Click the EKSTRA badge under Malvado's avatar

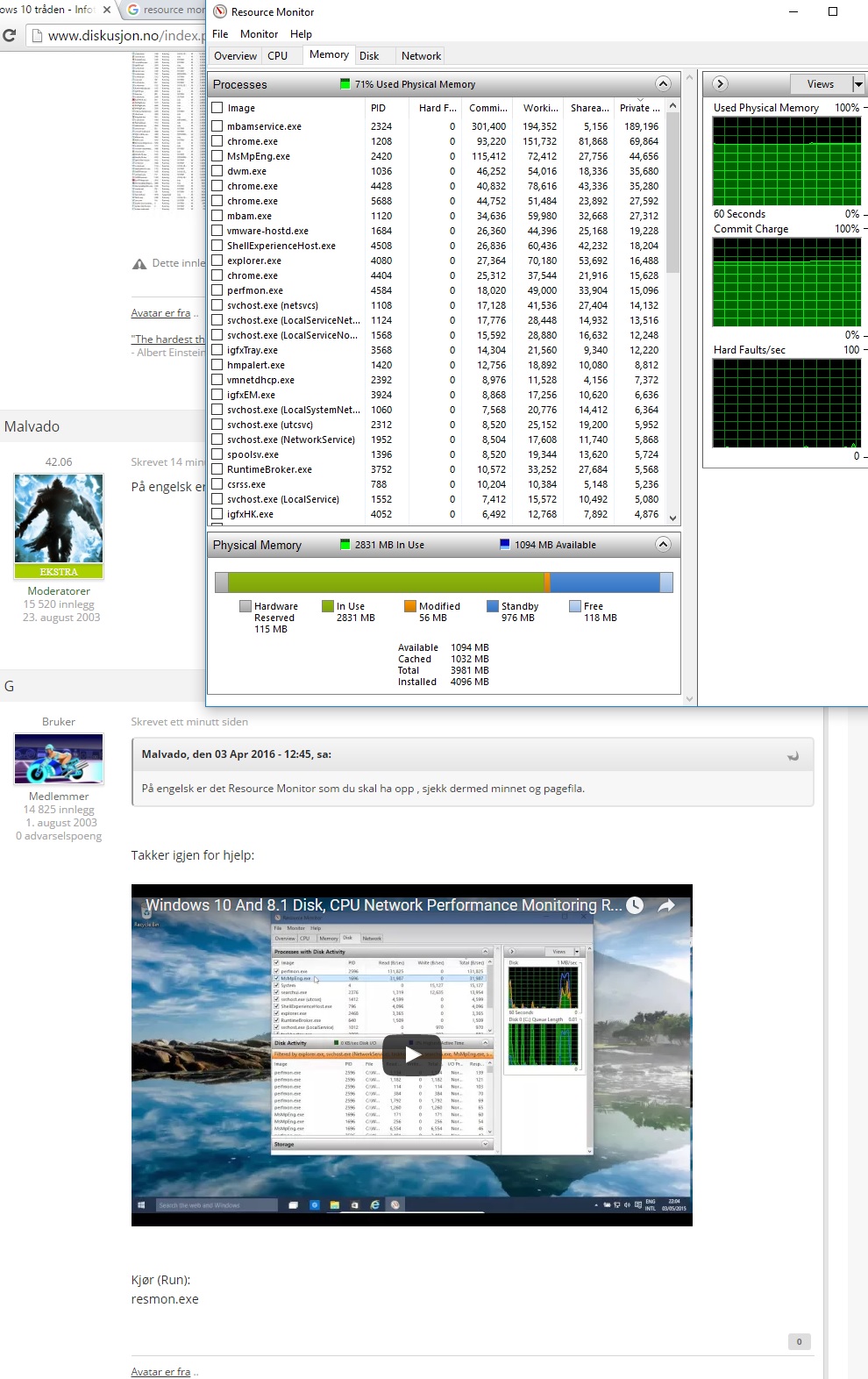click(59, 571)
